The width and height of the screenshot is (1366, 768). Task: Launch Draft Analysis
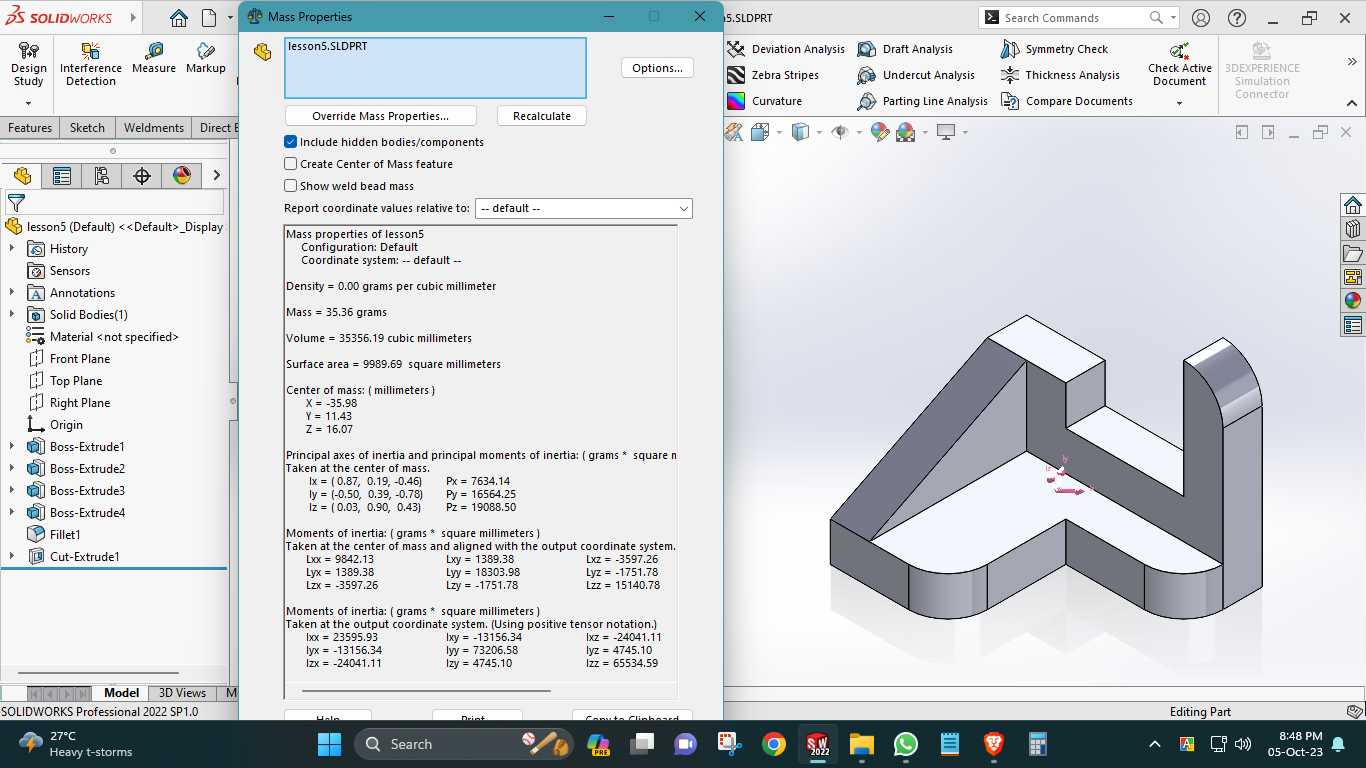[905, 49]
